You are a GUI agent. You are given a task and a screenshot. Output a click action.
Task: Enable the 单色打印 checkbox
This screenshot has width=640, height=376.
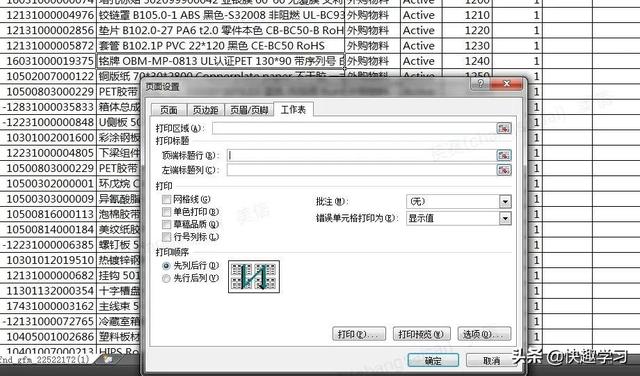166,212
